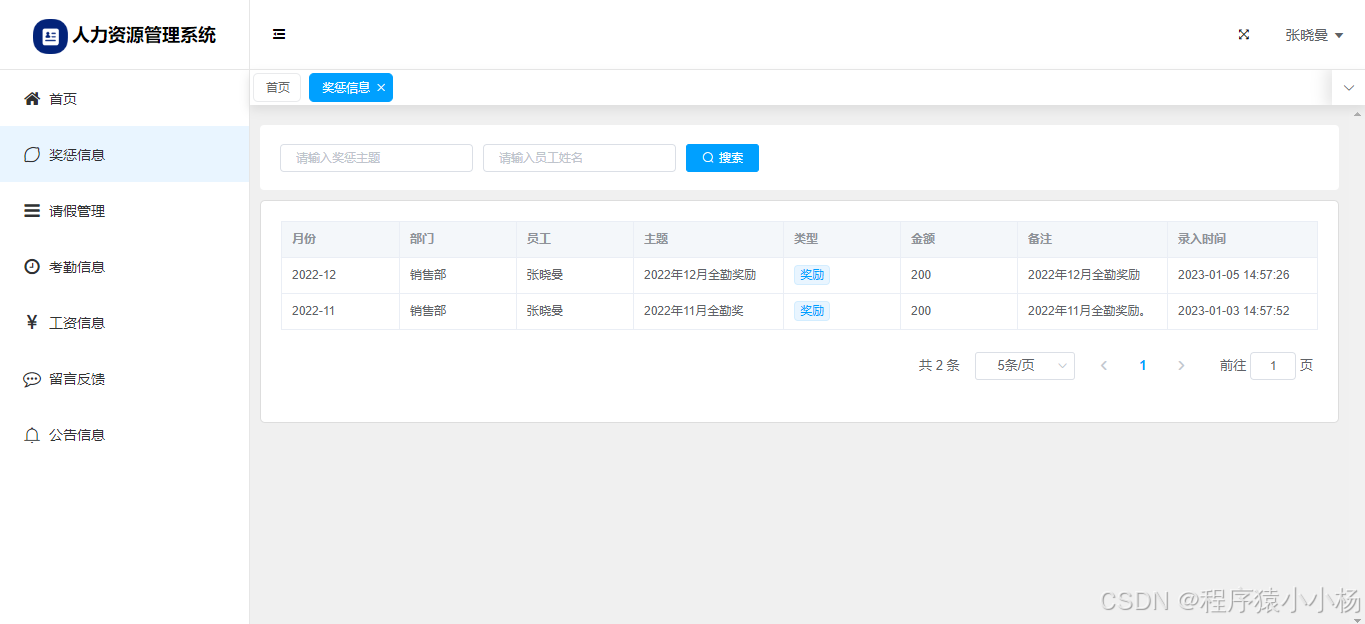Image resolution: width=1365 pixels, height=624 pixels.
Task: Close the 奖惩信息 tab with its X
Action: 381,88
